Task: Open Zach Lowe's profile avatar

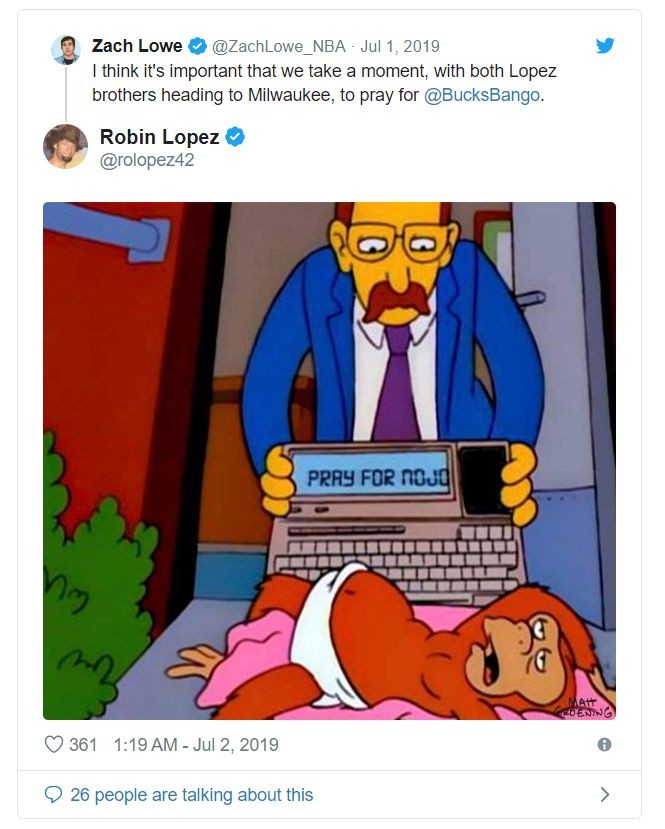Action: (66, 50)
